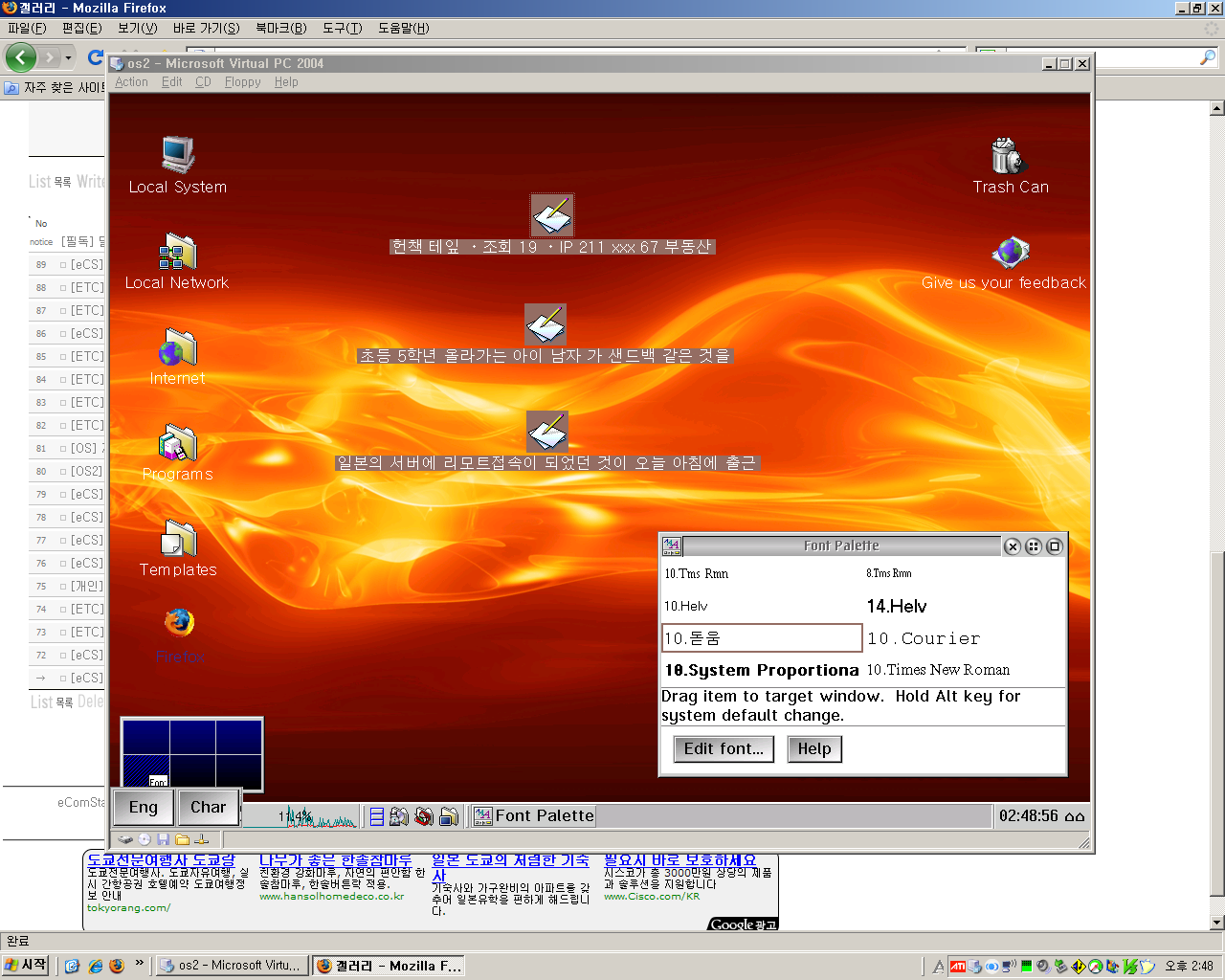1225x980 pixels.
Task: Select the 14.Helv font entry
Action: pos(897,607)
